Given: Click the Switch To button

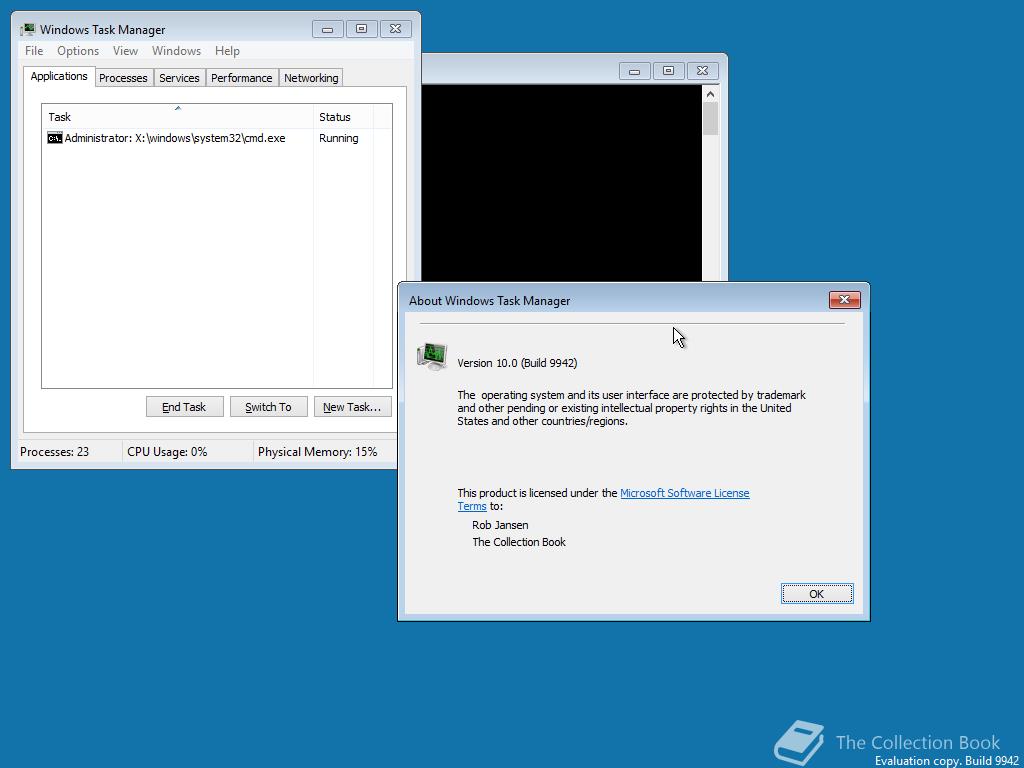Looking at the screenshot, I should point(268,407).
